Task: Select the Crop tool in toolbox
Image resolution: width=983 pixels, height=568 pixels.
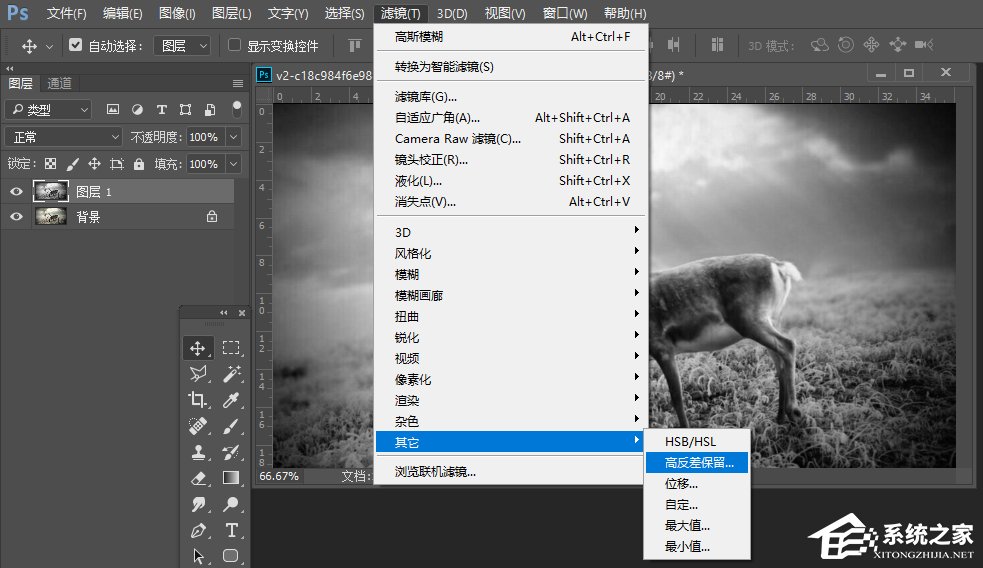Action: pos(198,400)
